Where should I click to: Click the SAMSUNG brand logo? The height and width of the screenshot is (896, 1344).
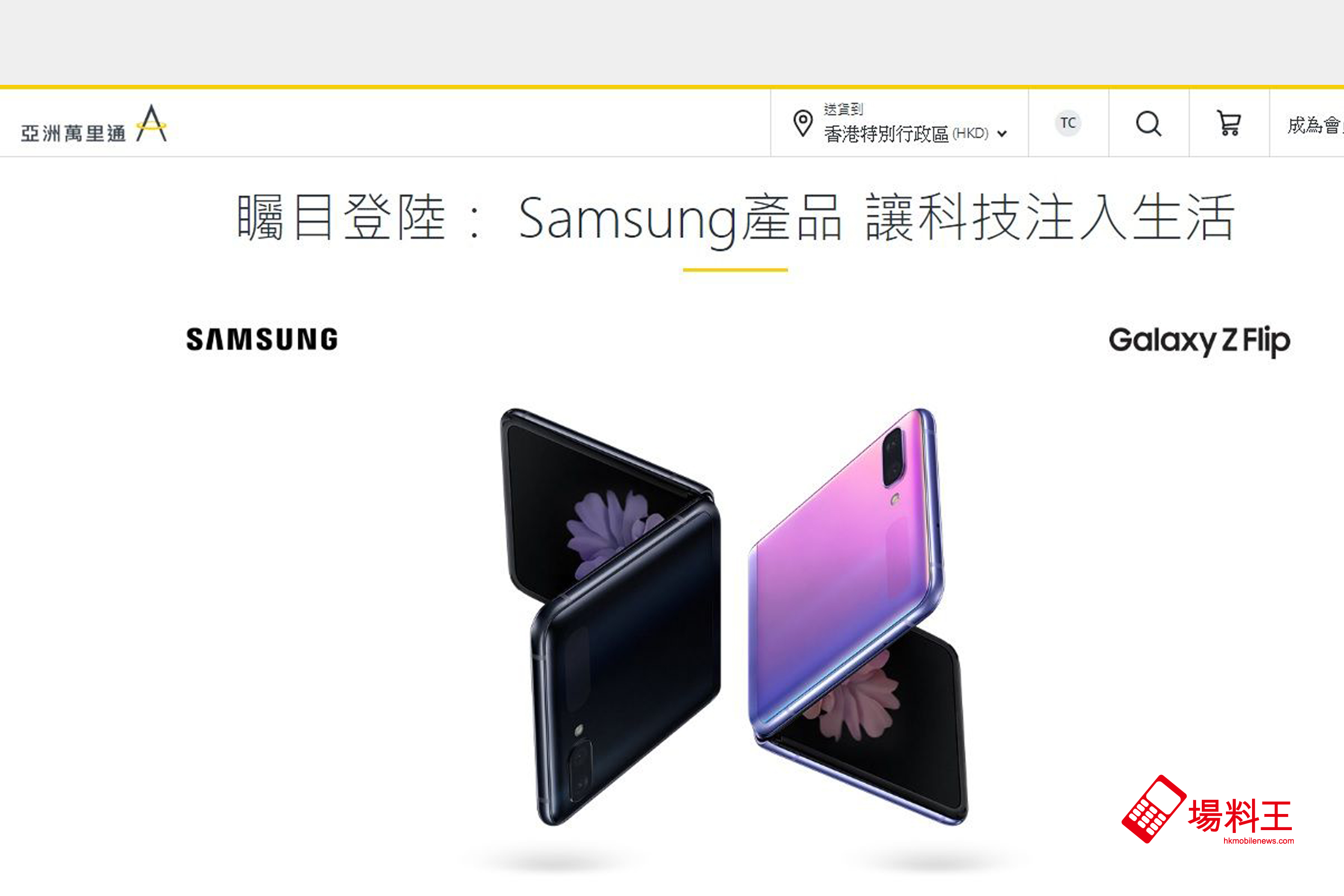[262, 339]
